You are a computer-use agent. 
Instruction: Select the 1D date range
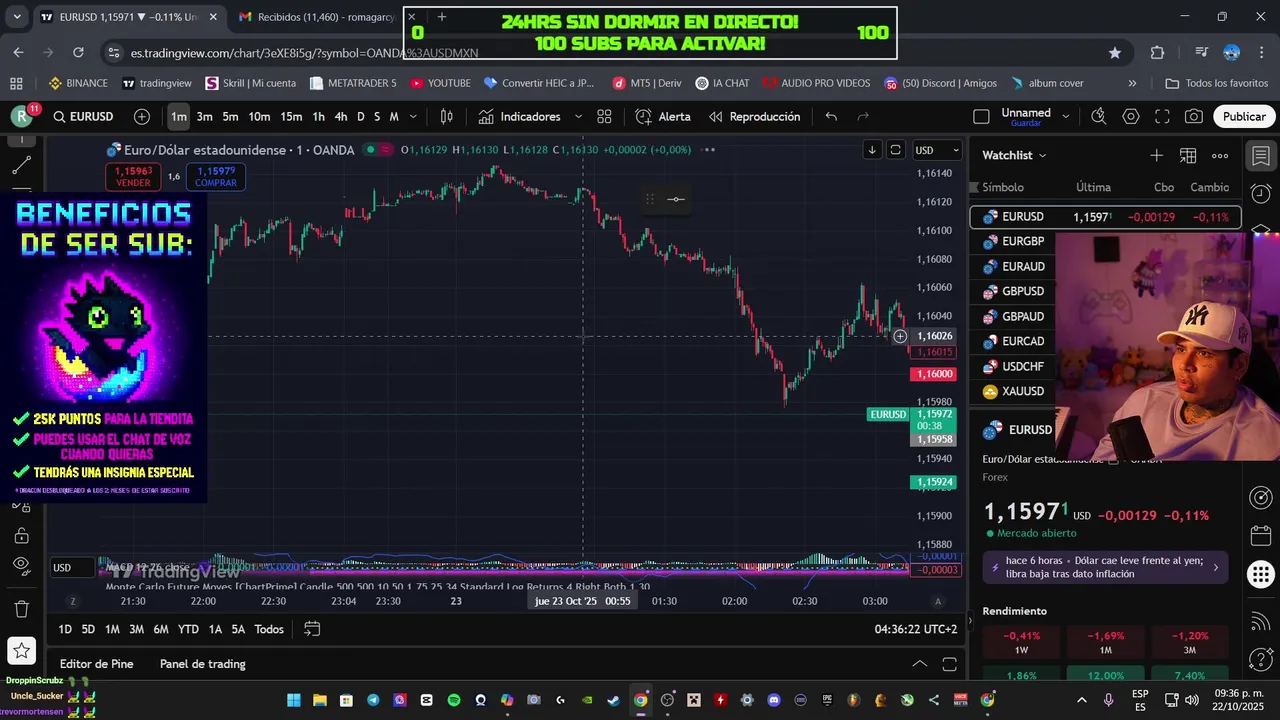click(x=65, y=629)
